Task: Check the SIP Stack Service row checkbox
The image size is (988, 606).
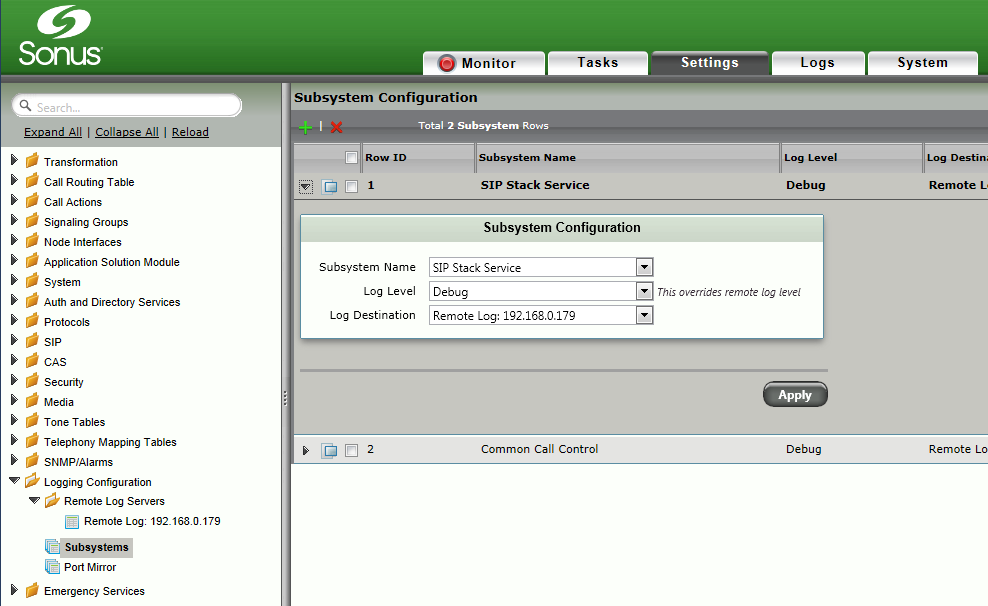Action: [351, 184]
